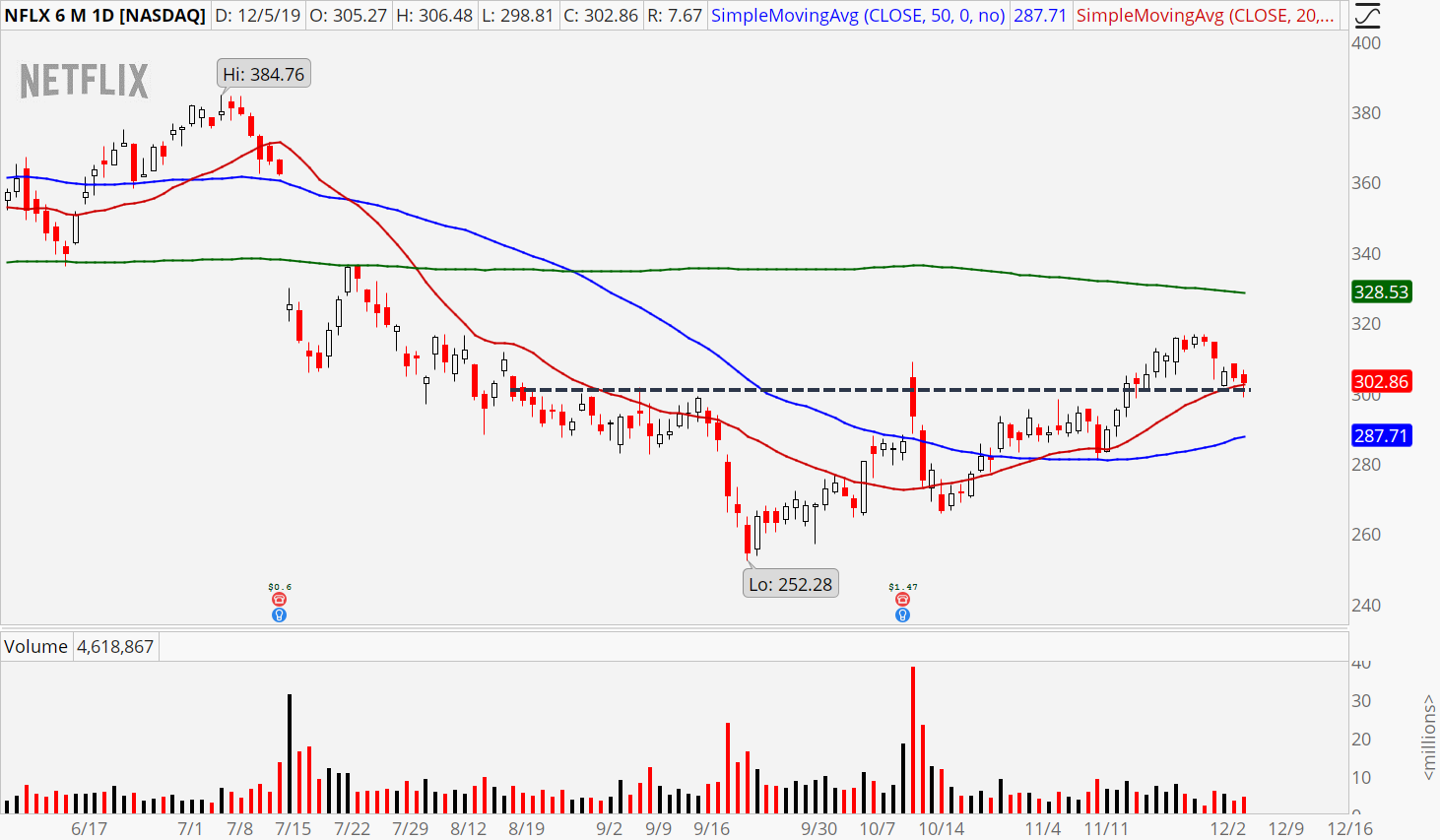This screenshot has width=1440, height=840.
Task: Click the 8/12 date axis label
Action: 468,828
